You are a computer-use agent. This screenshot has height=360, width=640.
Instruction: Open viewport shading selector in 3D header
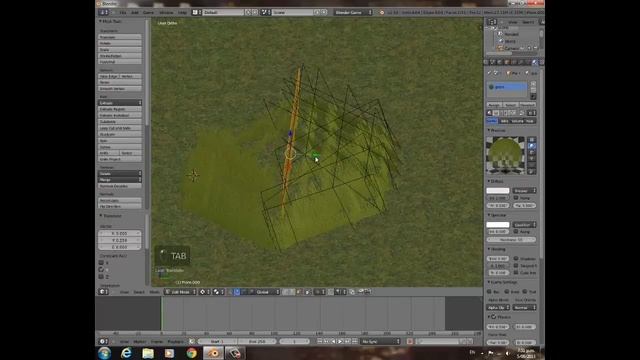(x=204, y=292)
